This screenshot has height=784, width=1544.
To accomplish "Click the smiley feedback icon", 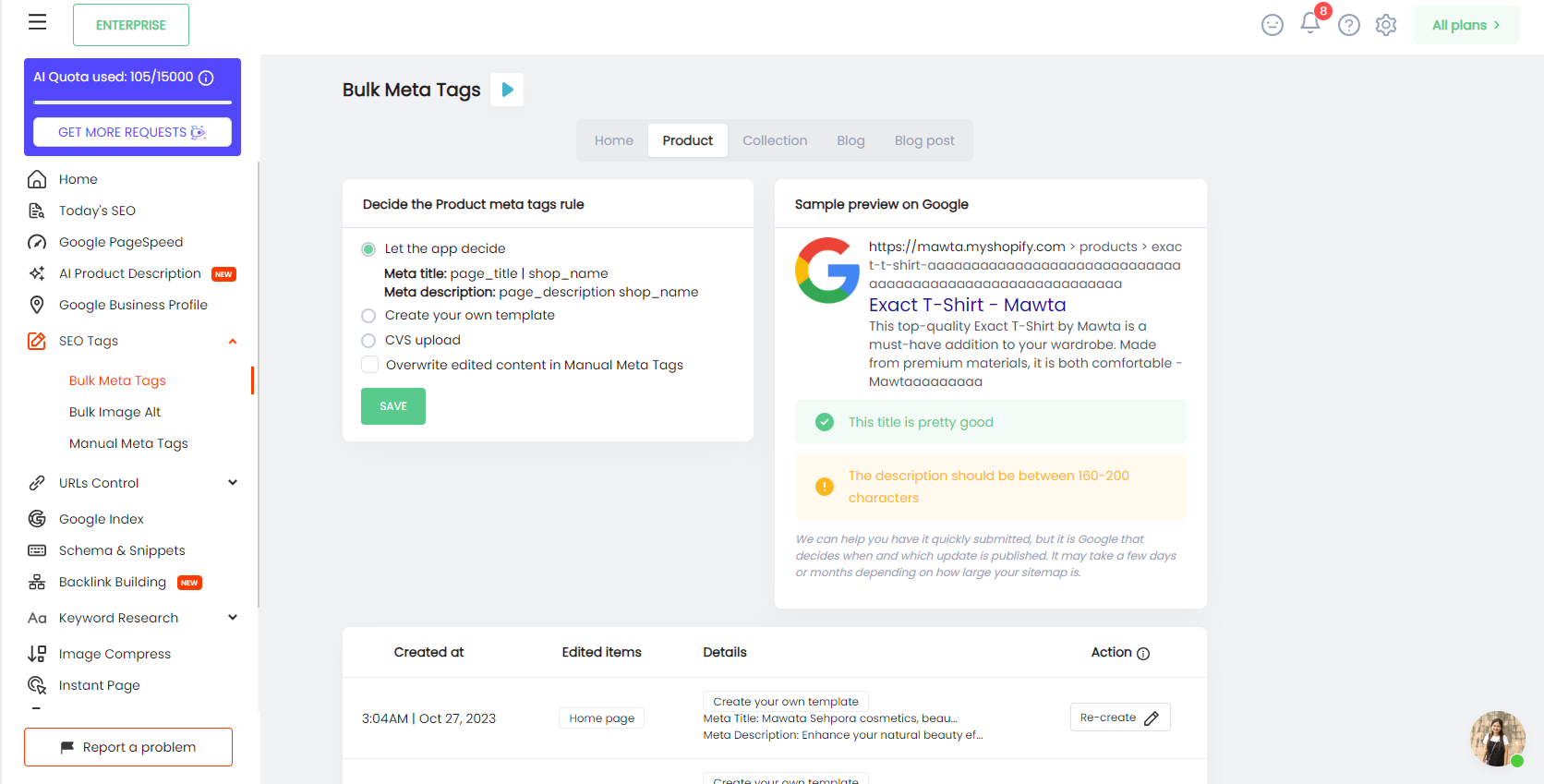I will 1273,25.
